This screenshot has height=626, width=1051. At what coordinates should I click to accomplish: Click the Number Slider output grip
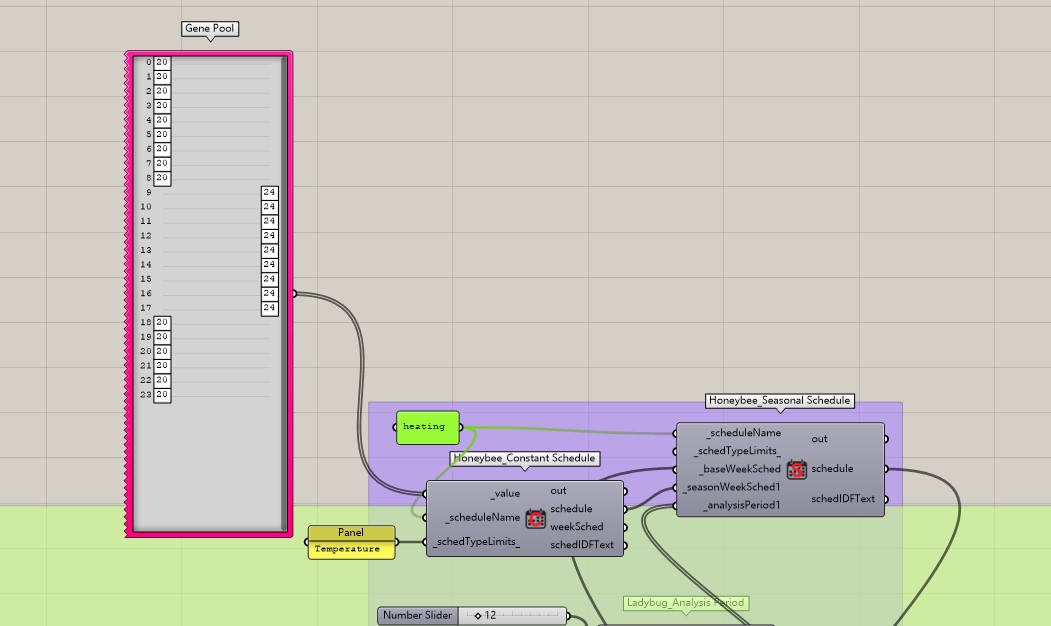tap(568, 615)
